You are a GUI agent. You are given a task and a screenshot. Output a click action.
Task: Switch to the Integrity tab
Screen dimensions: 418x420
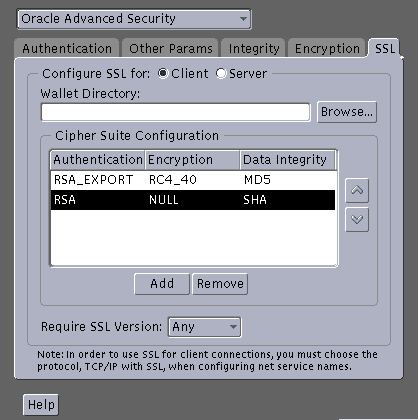pyautogui.click(x=254, y=49)
